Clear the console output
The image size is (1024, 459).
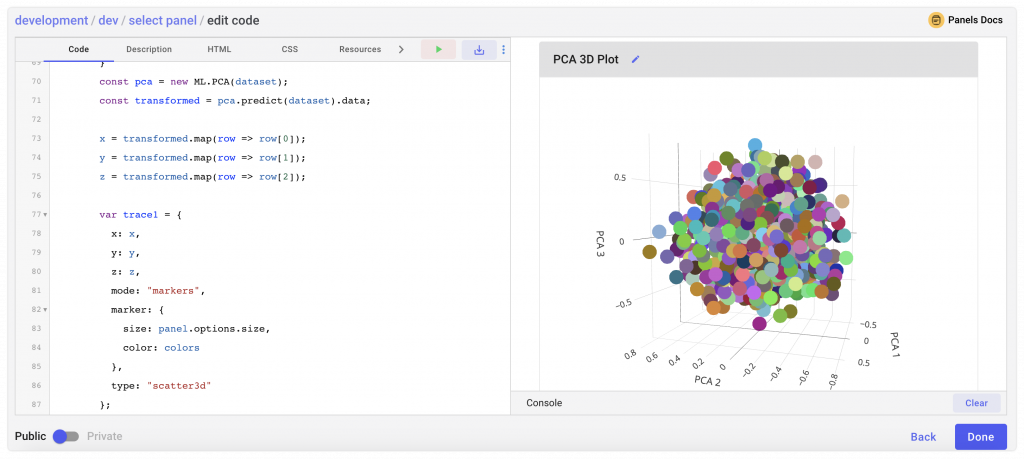coord(976,403)
